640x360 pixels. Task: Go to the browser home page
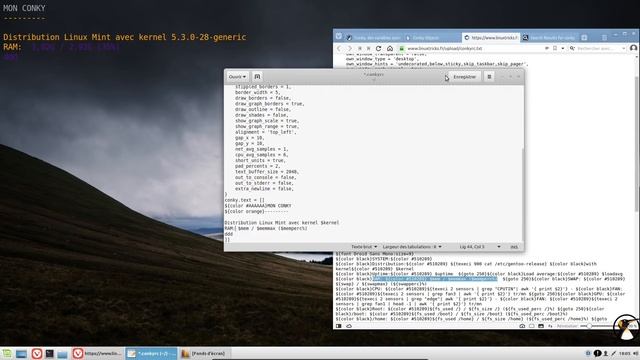(390, 48)
